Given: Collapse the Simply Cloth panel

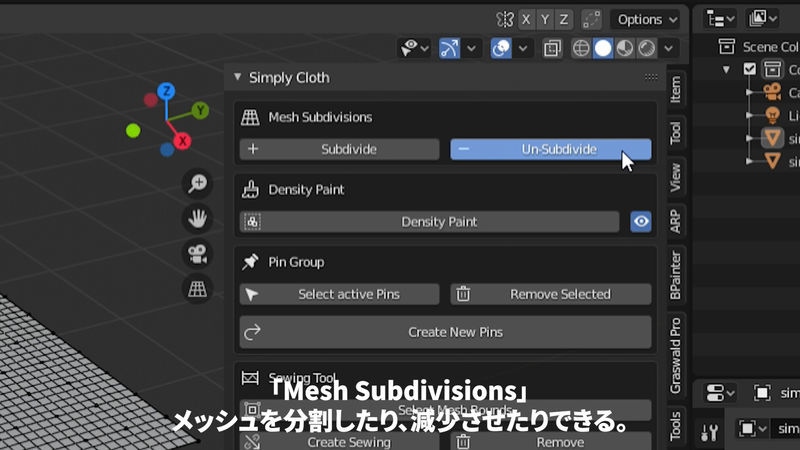Looking at the screenshot, I should click(238, 77).
